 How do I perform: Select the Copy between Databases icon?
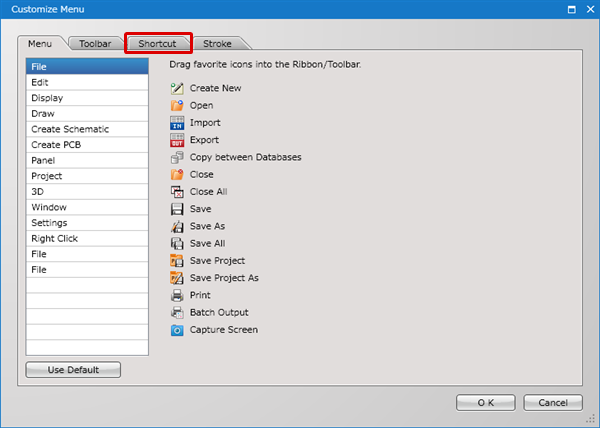(x=178, y=157)
